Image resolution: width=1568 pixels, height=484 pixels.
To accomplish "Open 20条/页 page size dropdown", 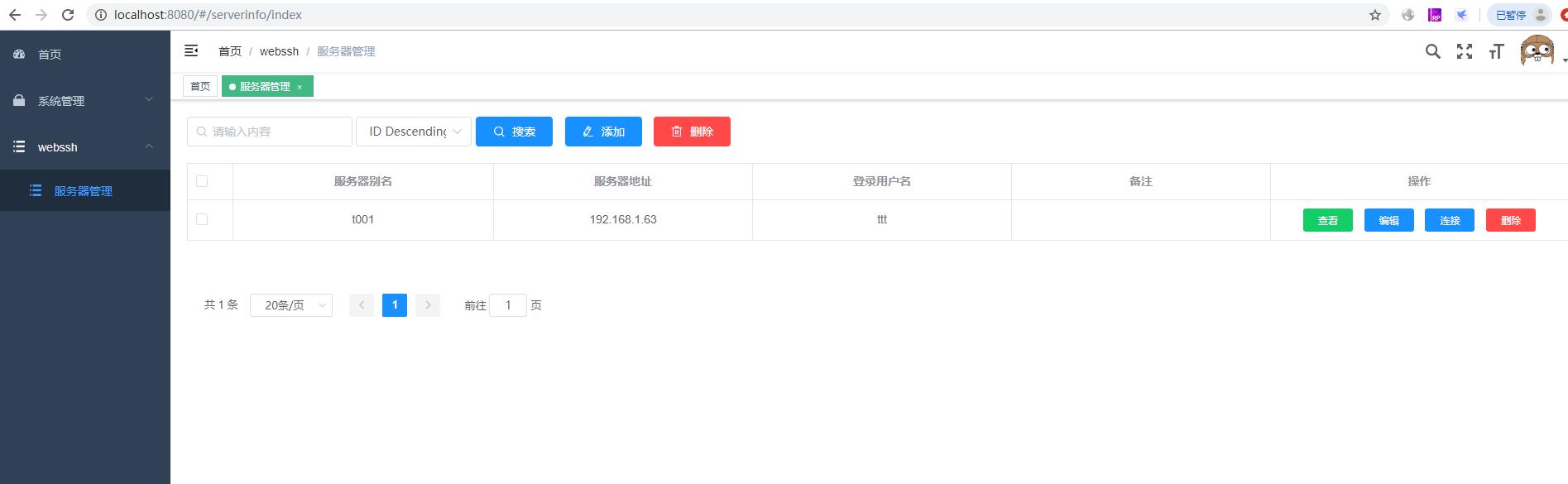I will click(291, 305).
